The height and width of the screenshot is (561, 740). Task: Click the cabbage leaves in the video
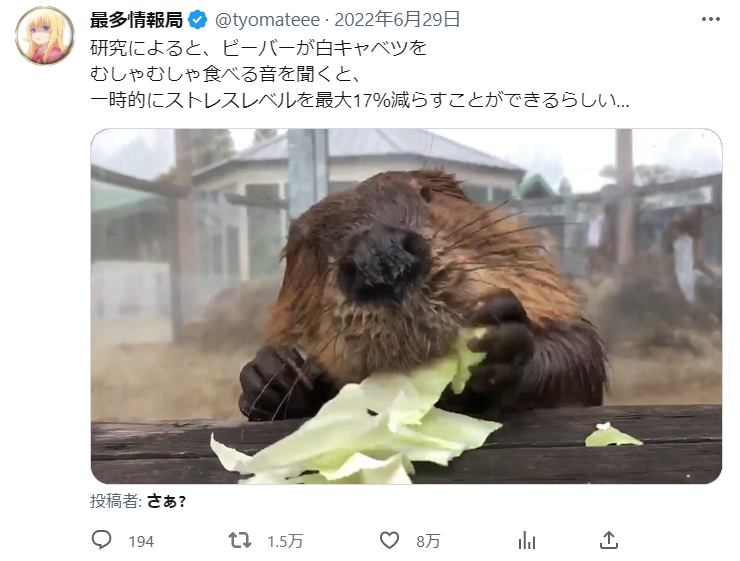(357, 427)
